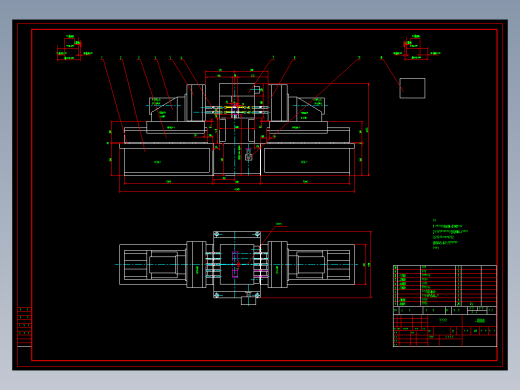This screenshot has height=390, width=520.
Task: Select the small square at top right
Action: click(412, 88)
